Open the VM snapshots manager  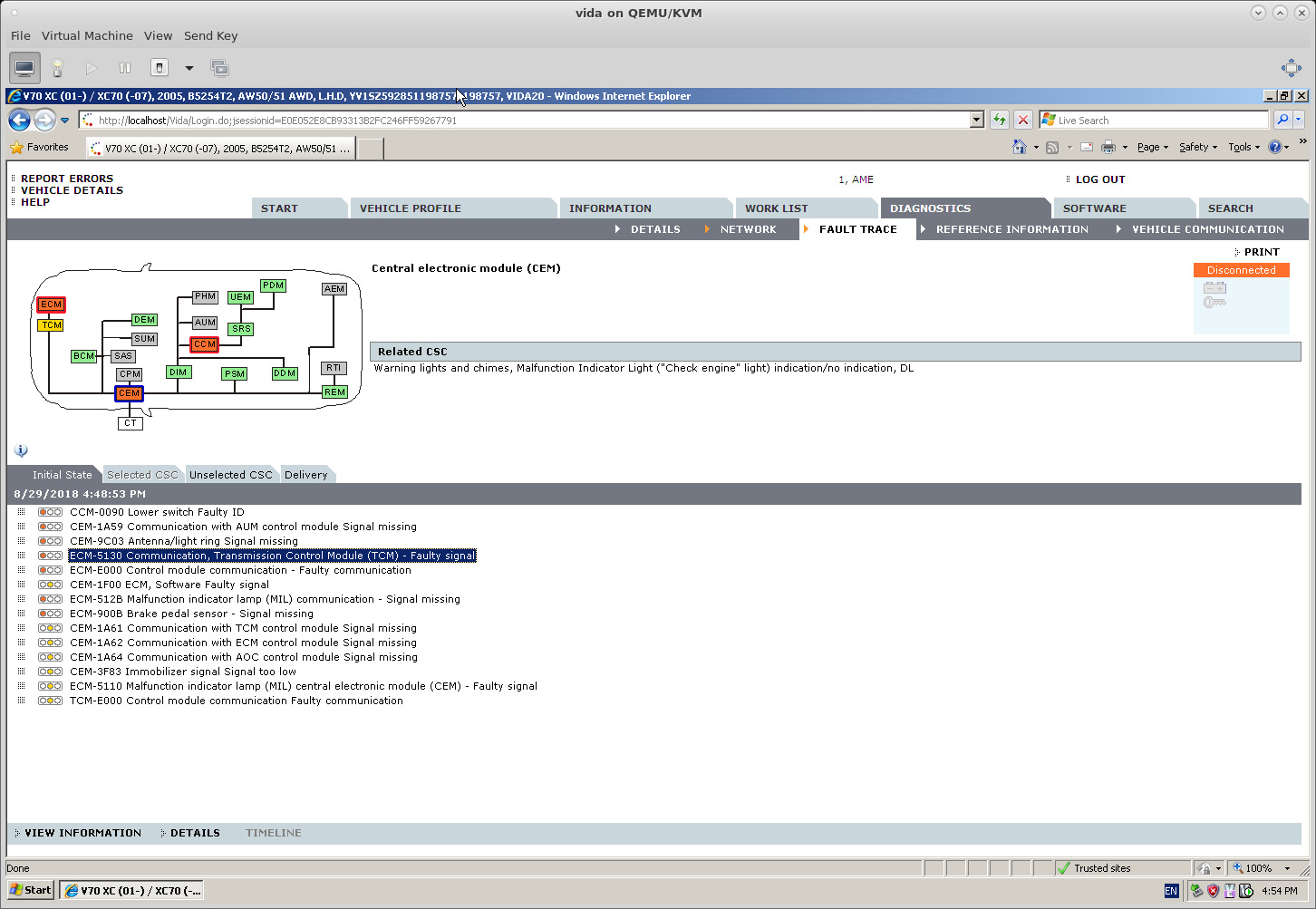point(219,68)
